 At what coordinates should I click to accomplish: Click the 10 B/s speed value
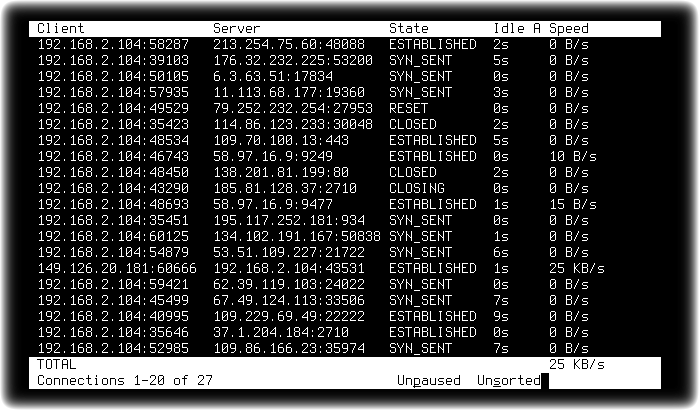(573, 157)
